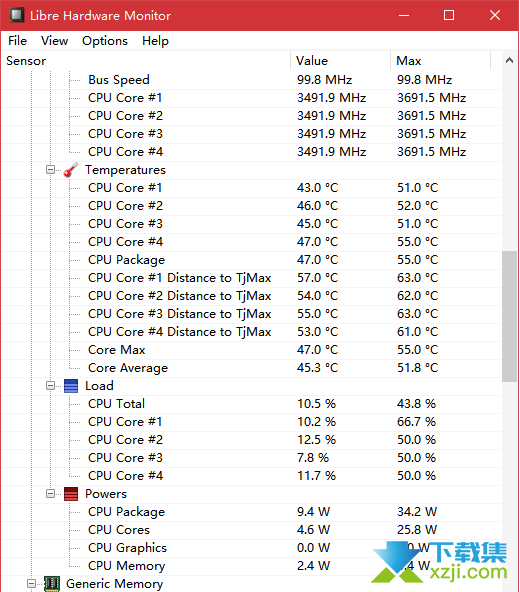The width and height of the screenshot is (520, 592).
Task: Select the CPU Core #4 clock row at 3491.9 MHz
Action: [252, 152]
